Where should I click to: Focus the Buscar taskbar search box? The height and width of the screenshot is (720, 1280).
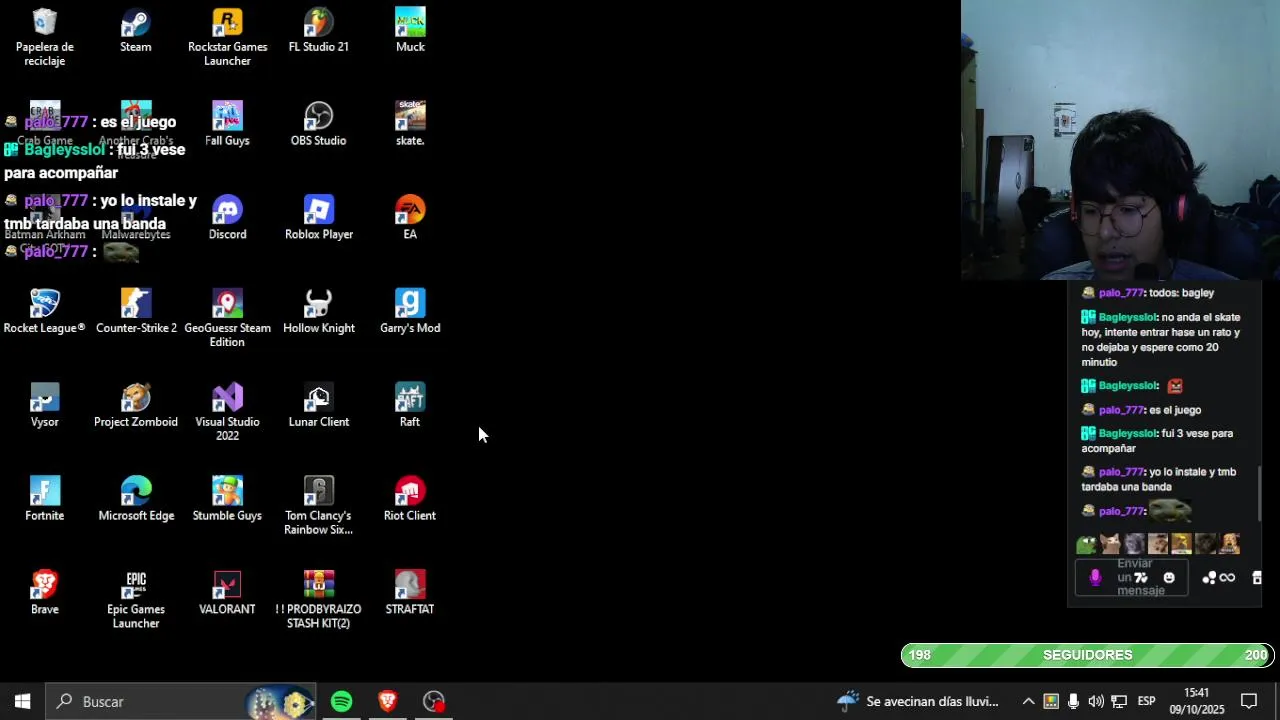coord(181,702)
